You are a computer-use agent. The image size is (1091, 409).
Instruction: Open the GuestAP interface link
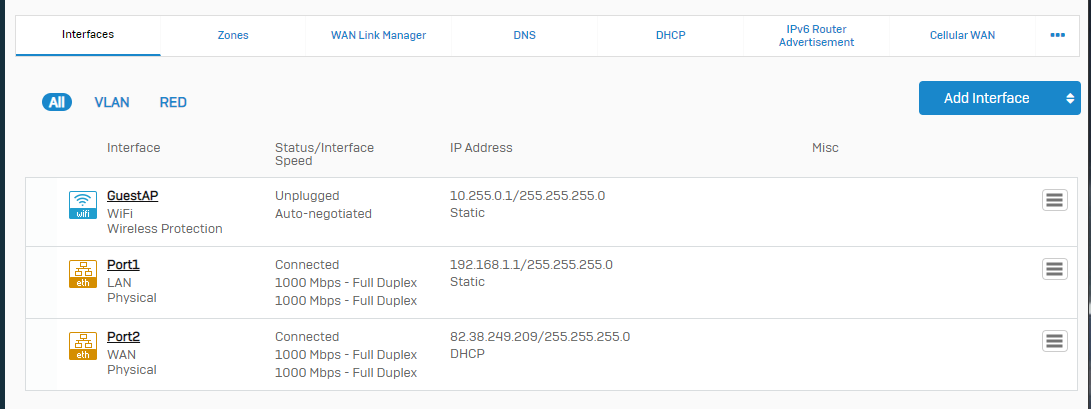(x=132, y=196)
